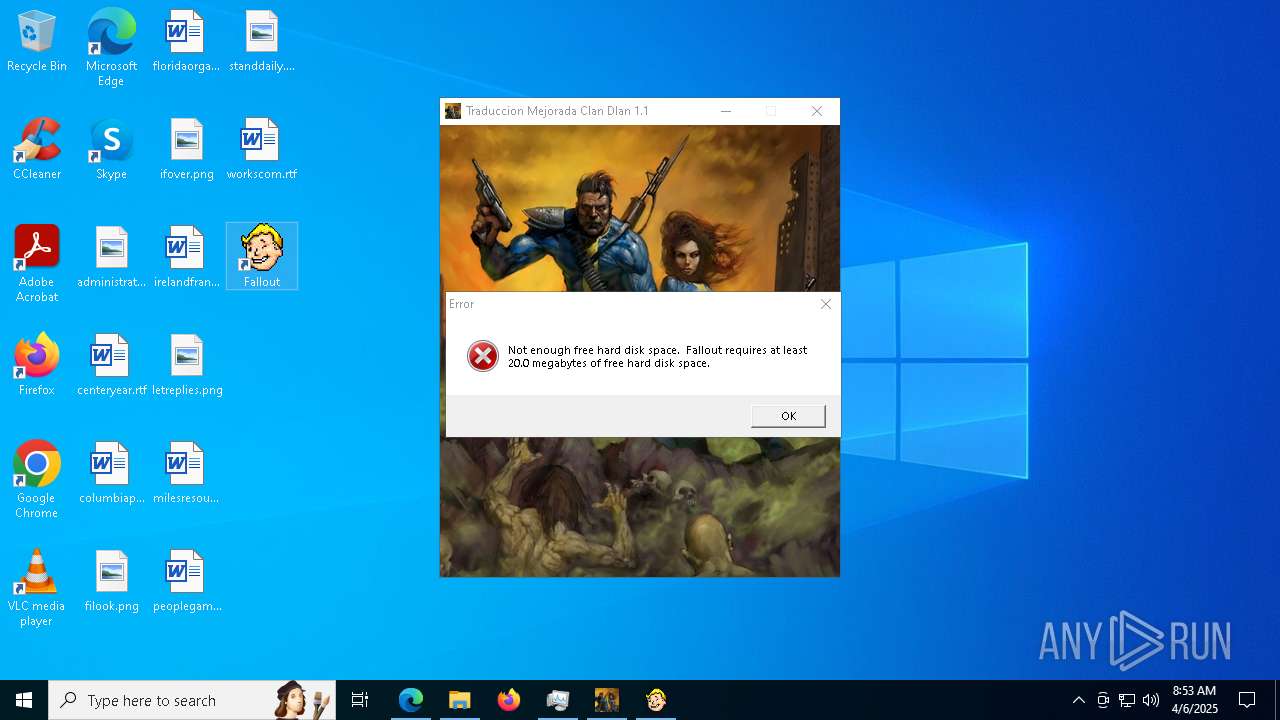The height and width of the screenshot is (720, 1280).
Task: Switch to the Traduccion Mejorada taskbar button
Action: 607,700
